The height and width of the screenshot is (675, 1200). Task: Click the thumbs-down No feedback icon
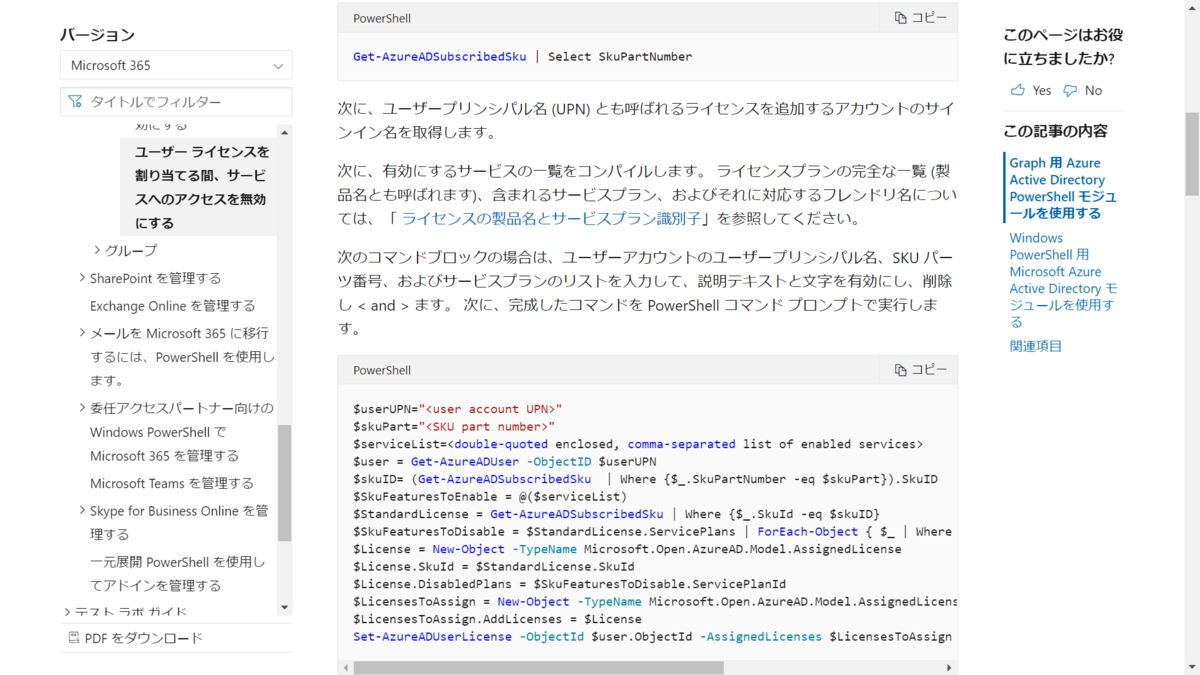tap(1070, 90)
